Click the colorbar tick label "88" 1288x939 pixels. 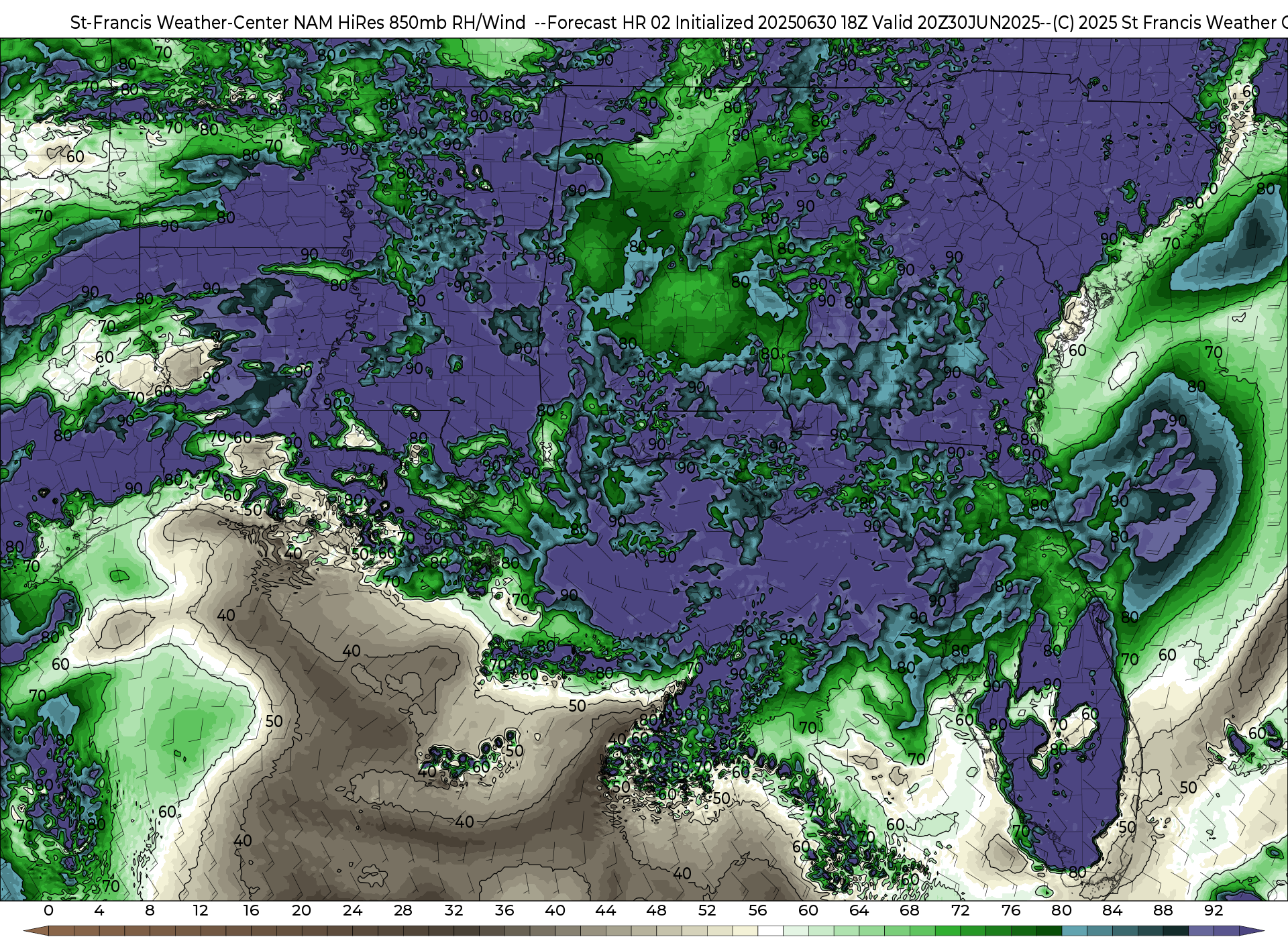[1163, 911]
